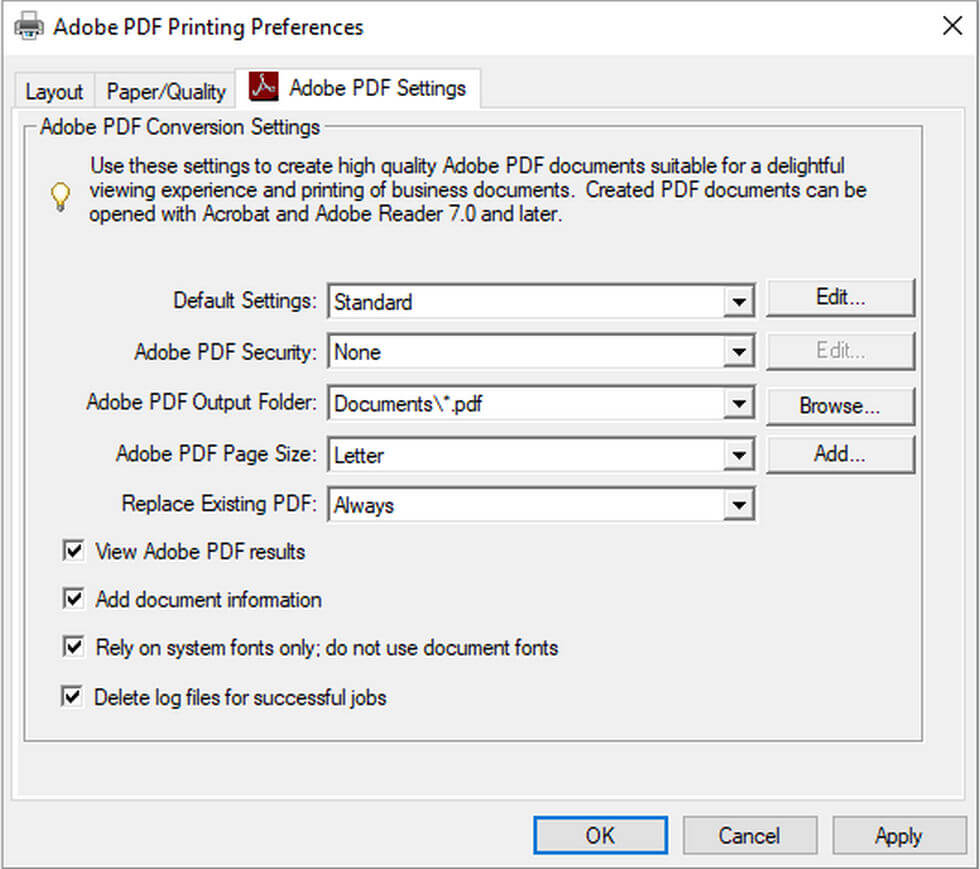Image resolution: width=980 pixels, height=869 pixels.
Task: Click the Cancel button
Action: point(749,835)
